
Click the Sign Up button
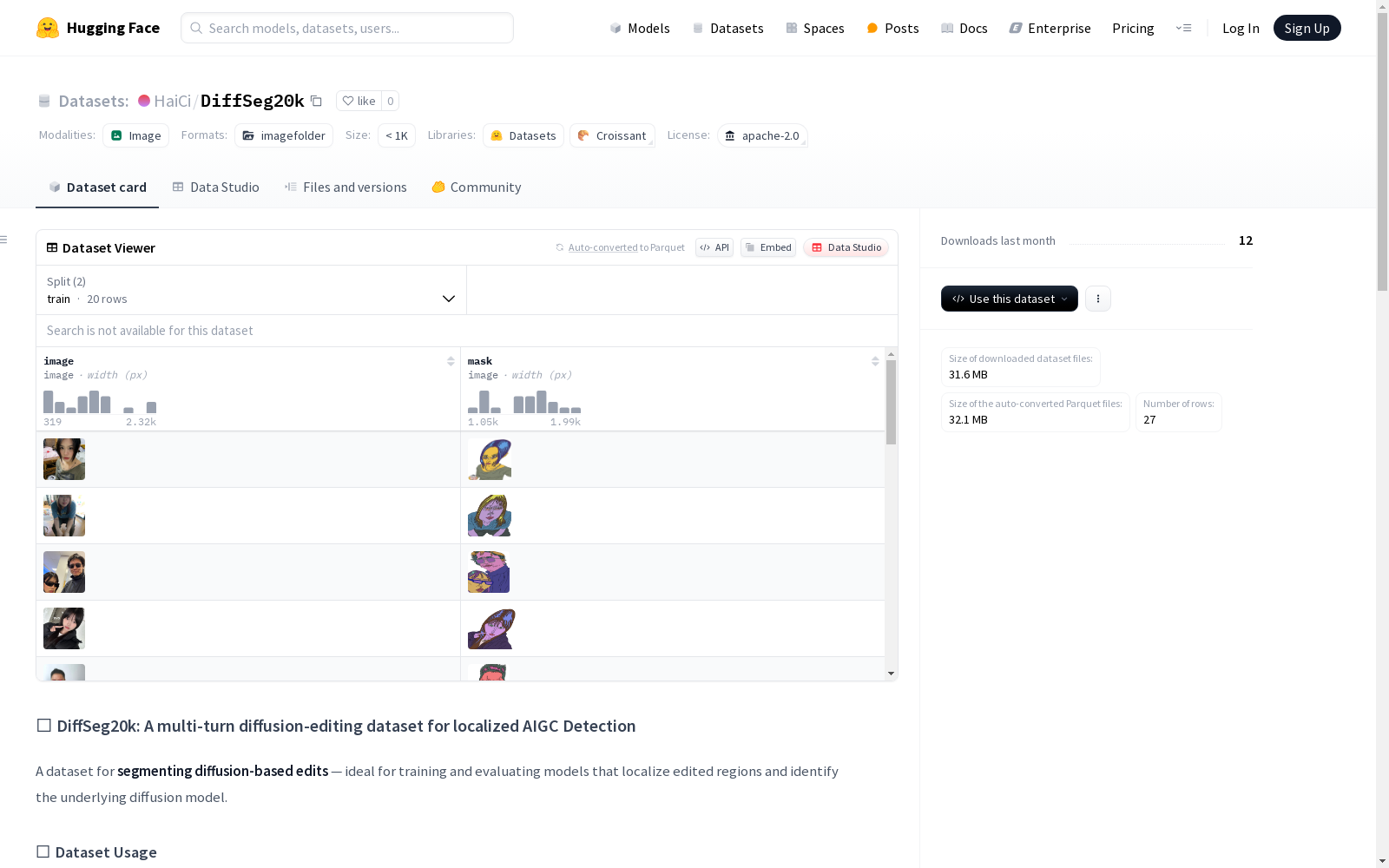1307,28
